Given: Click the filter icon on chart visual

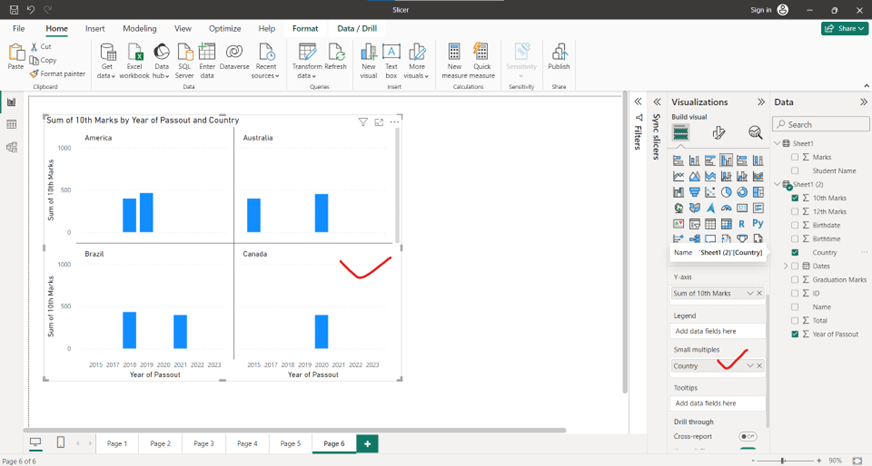Looking at the screenshot, I should click(363, 122).
